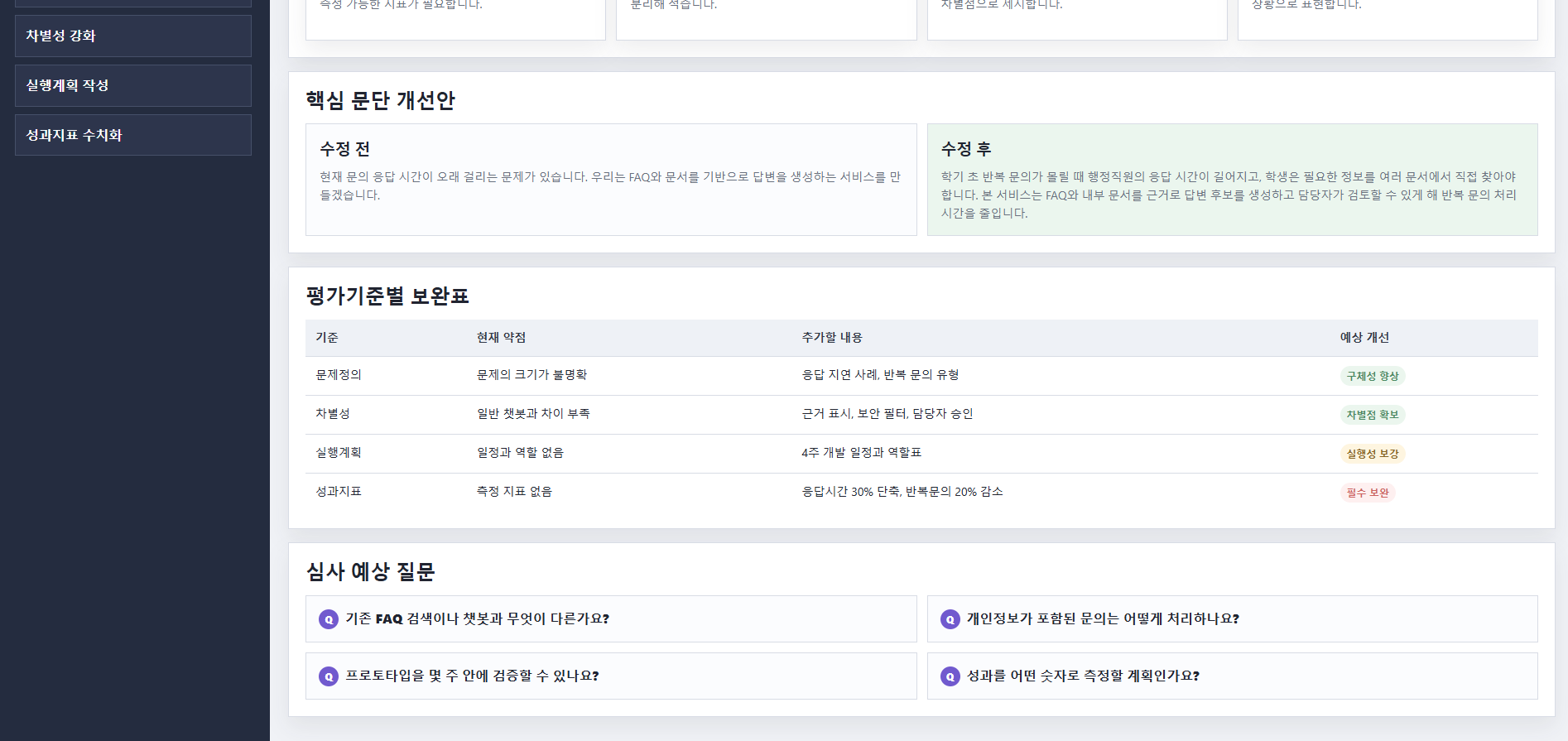Select the 실행계획 row label
The image size is (1568, 741).
click(x=339, y=453)
